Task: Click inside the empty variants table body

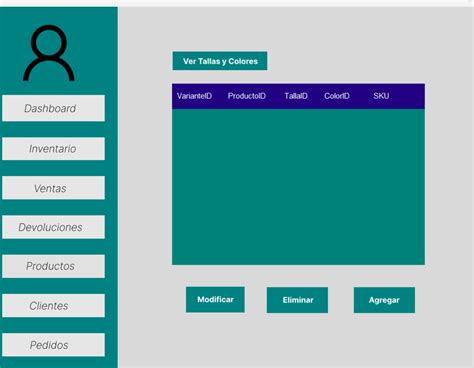Action: click(298, 187)
